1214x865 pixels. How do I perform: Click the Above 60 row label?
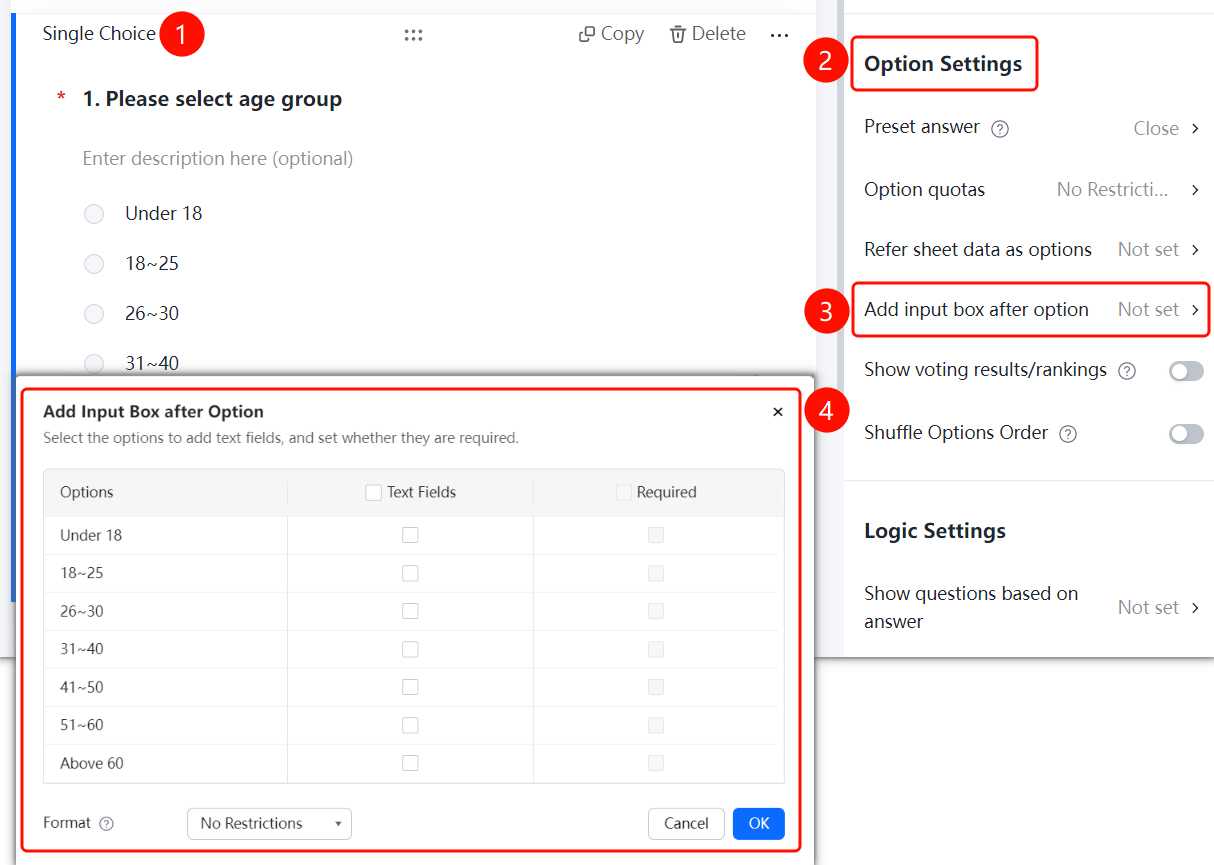(x=92, y=763)
